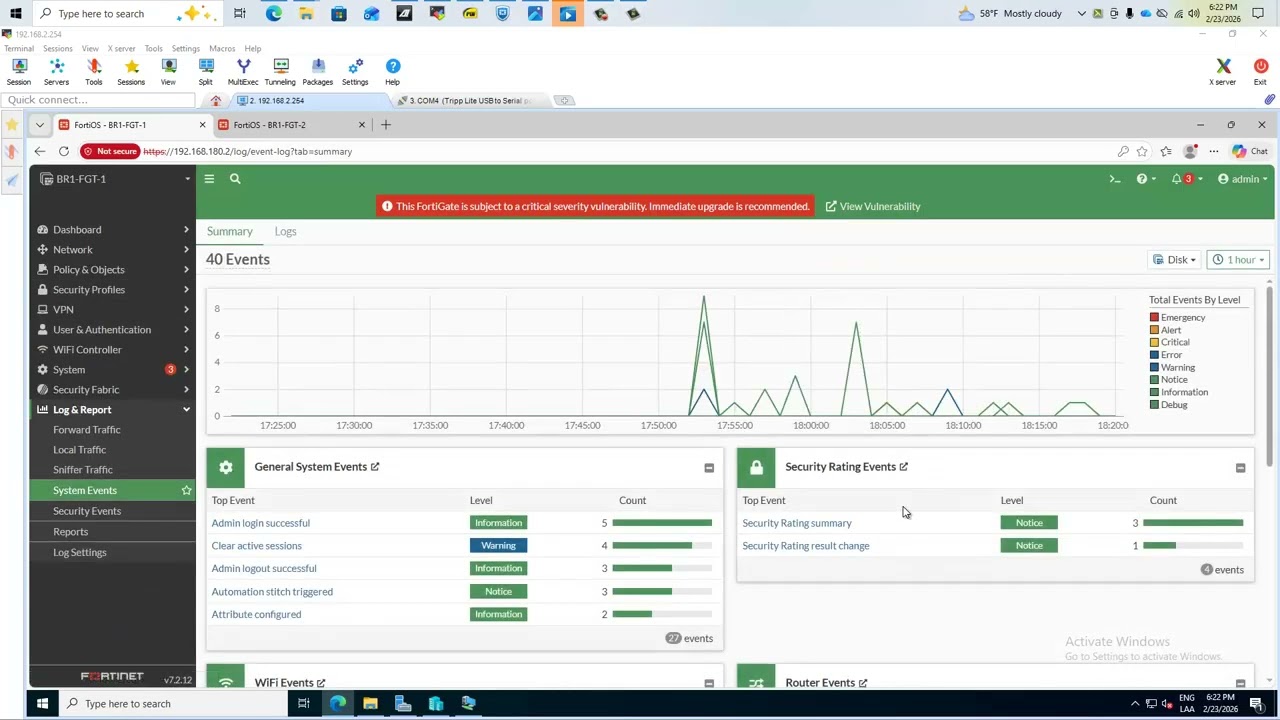The image size is (1280, 720).
Task: Open the Security Rating summary event
Action: pos(797,523)
